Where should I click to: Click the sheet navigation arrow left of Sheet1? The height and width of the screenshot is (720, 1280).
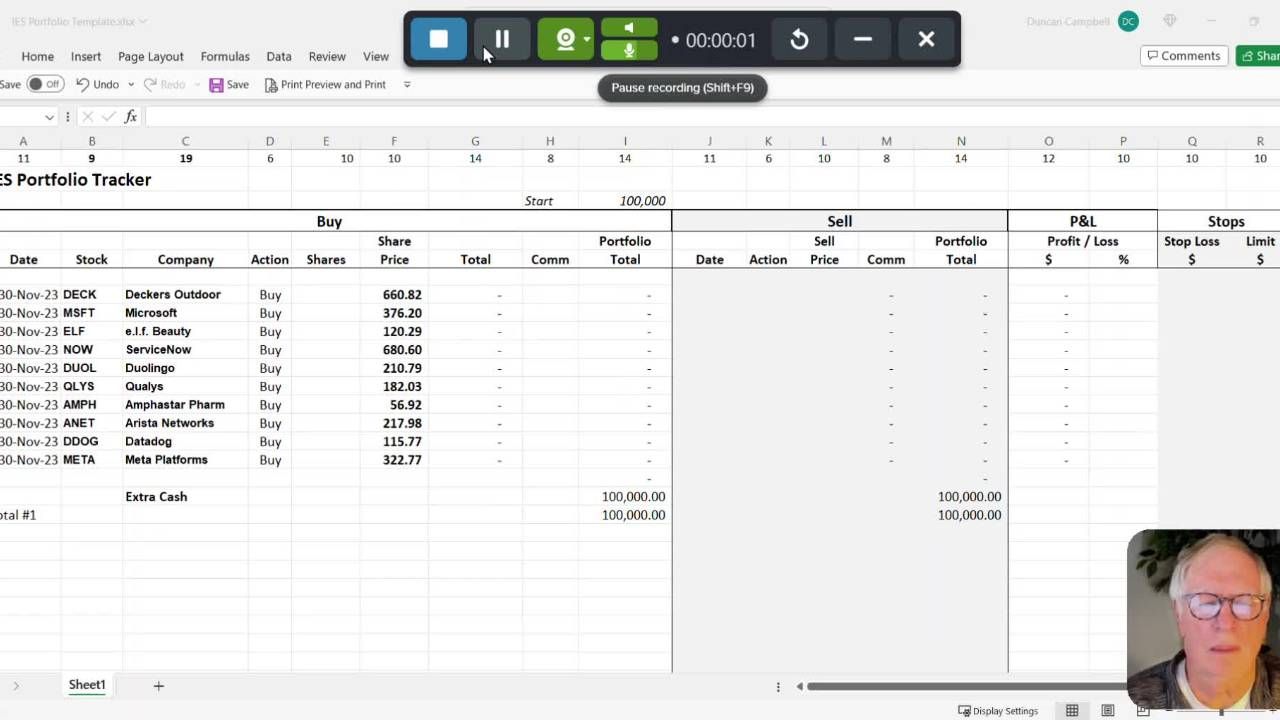[x=16, y=686]
